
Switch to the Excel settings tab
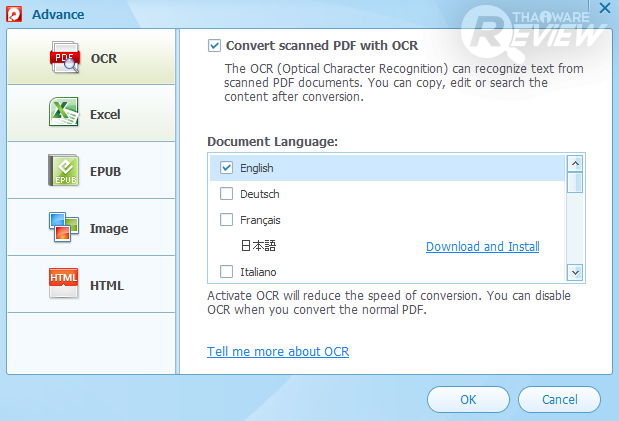[91, 113]
